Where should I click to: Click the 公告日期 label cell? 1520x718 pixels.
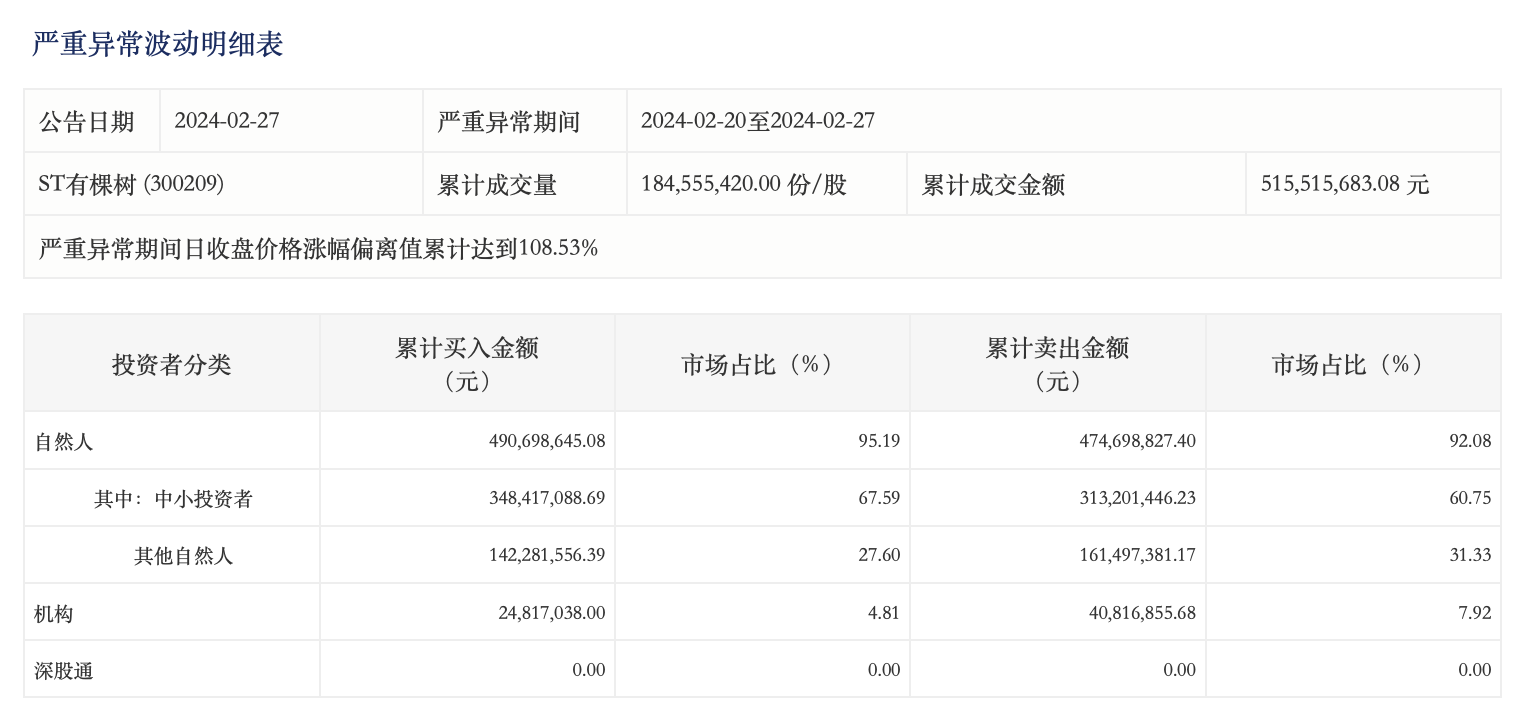[87, 122]
